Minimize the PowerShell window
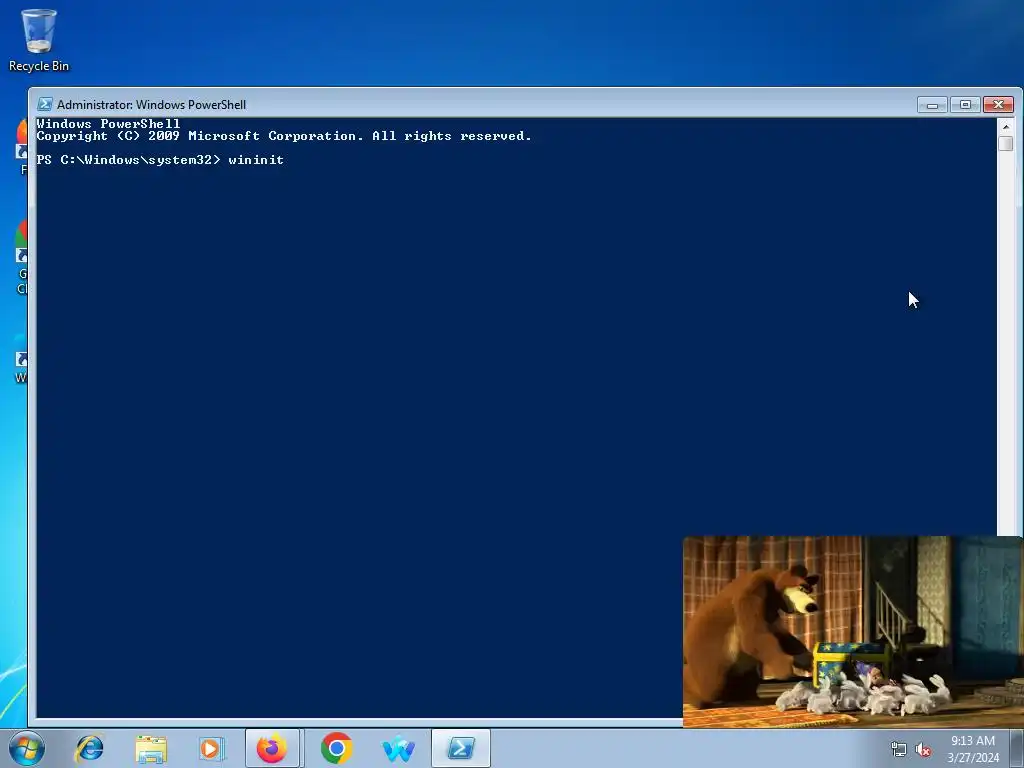 (x=932, y=104)
